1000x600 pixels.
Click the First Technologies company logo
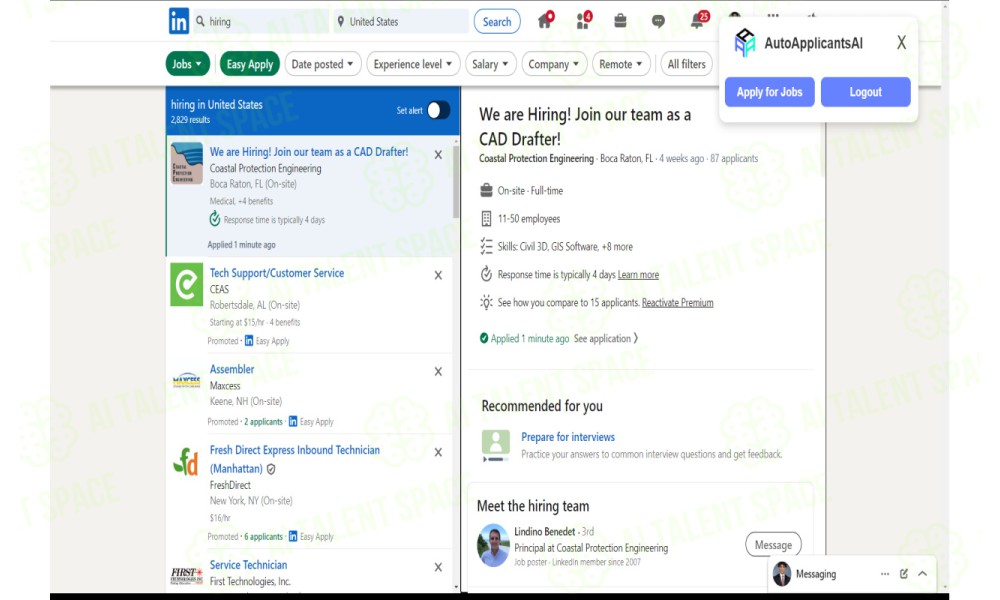[187, 575]
